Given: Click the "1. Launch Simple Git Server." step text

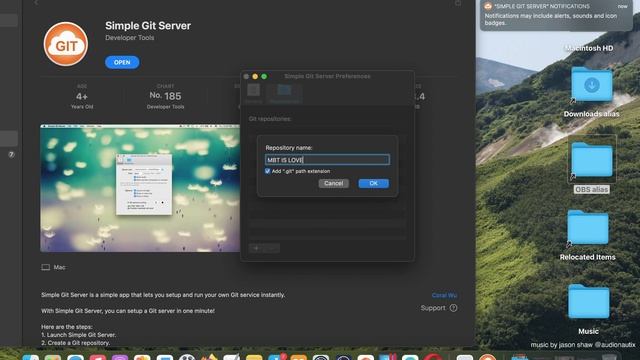Looking at the screenshot, I should [78, 335].
